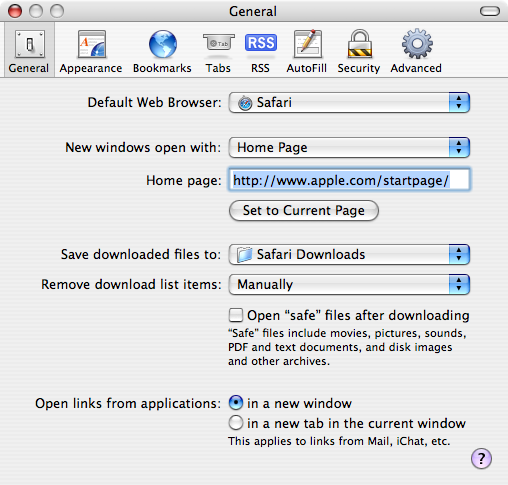508x485 pixels.
Task: Open the Default Web Browser dropdown
Action: pyautogui.click(x=349, y=102)
